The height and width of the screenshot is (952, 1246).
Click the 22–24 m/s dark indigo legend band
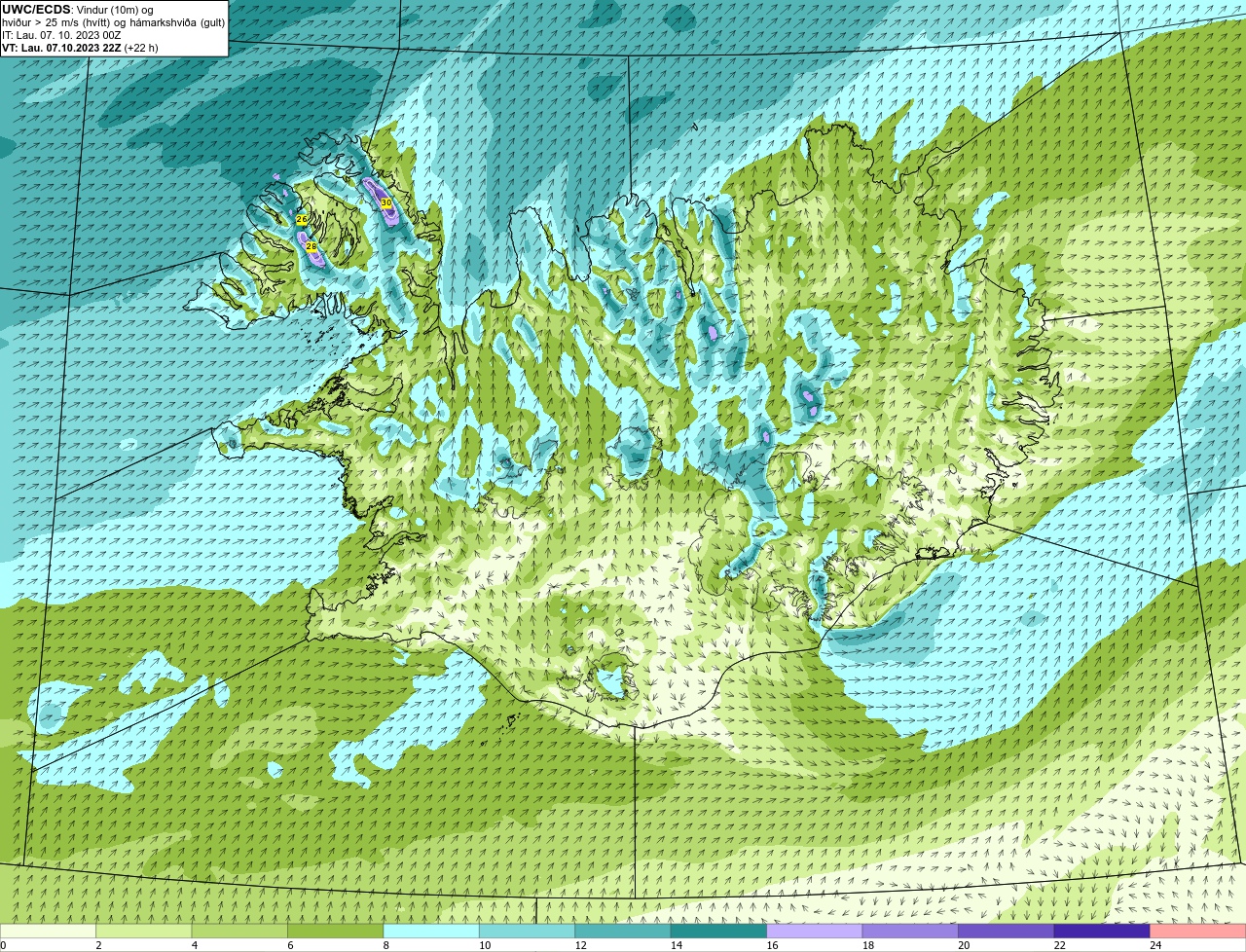[x=1102, y=932]
